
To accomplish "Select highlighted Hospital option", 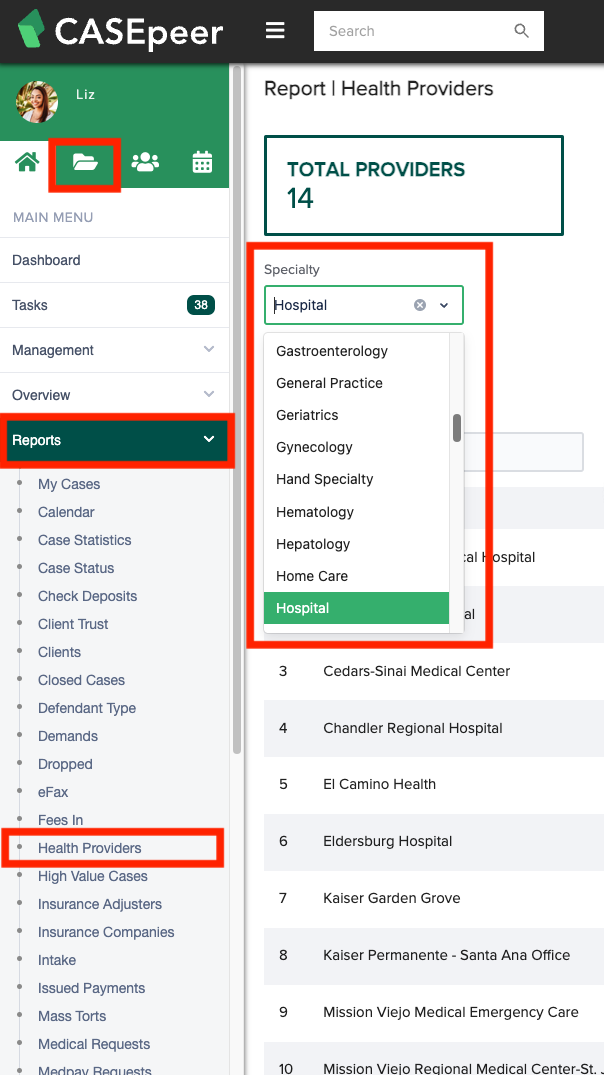I will pyautogui.click(x=357, y=608).
